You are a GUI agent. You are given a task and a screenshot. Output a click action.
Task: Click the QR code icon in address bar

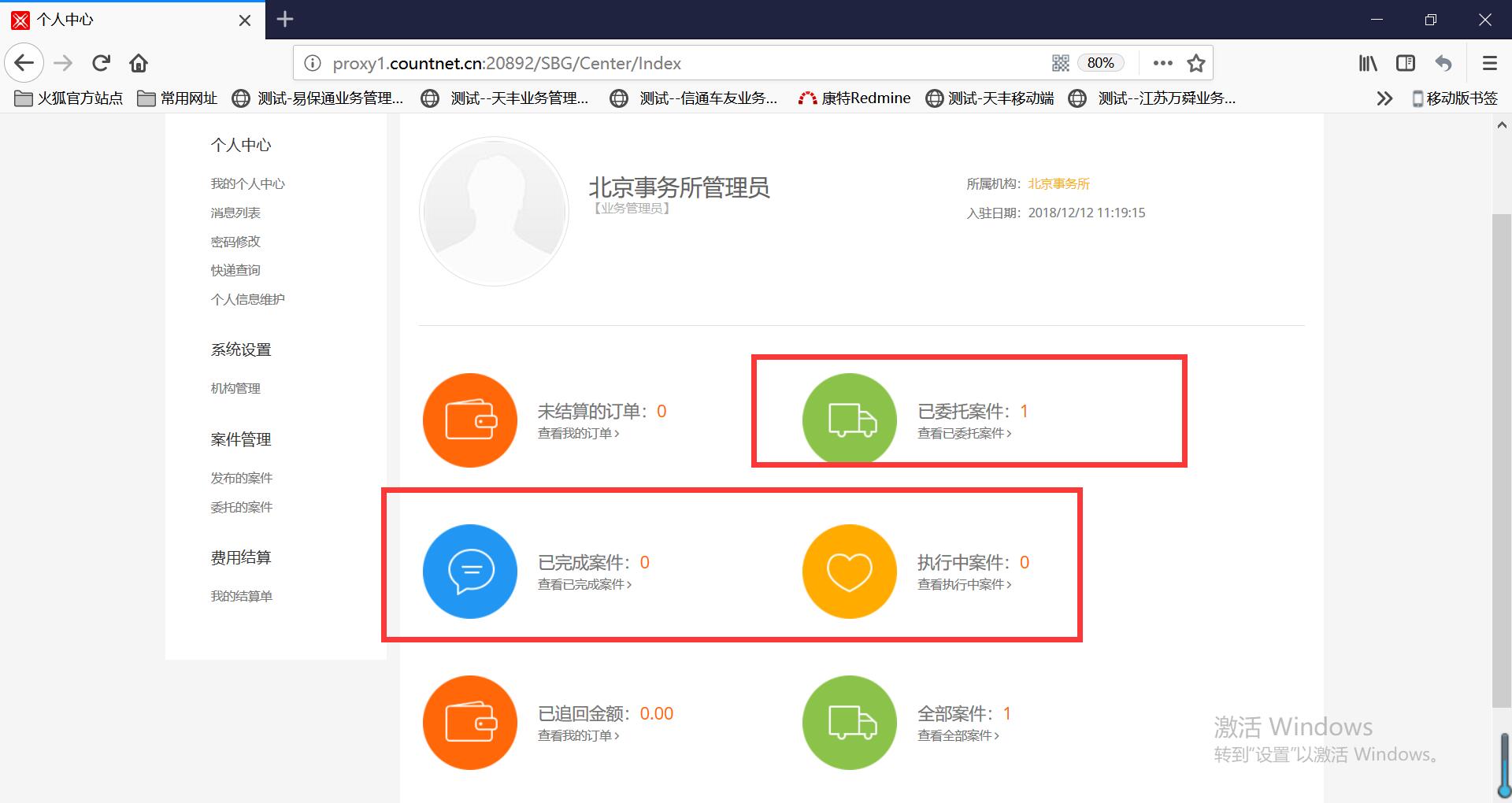coord(1061,63)
